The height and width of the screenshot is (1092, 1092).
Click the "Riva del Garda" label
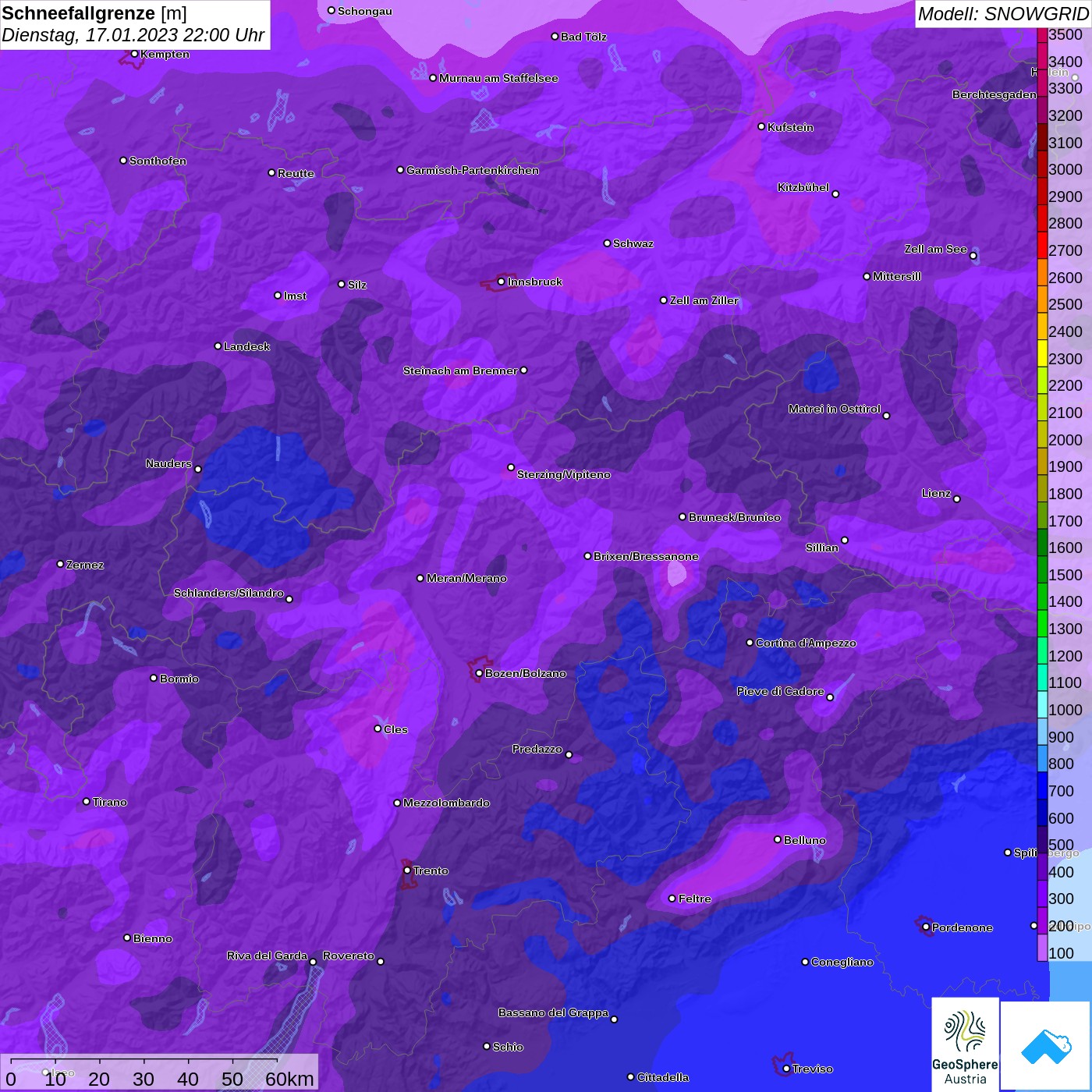point(268,955)
